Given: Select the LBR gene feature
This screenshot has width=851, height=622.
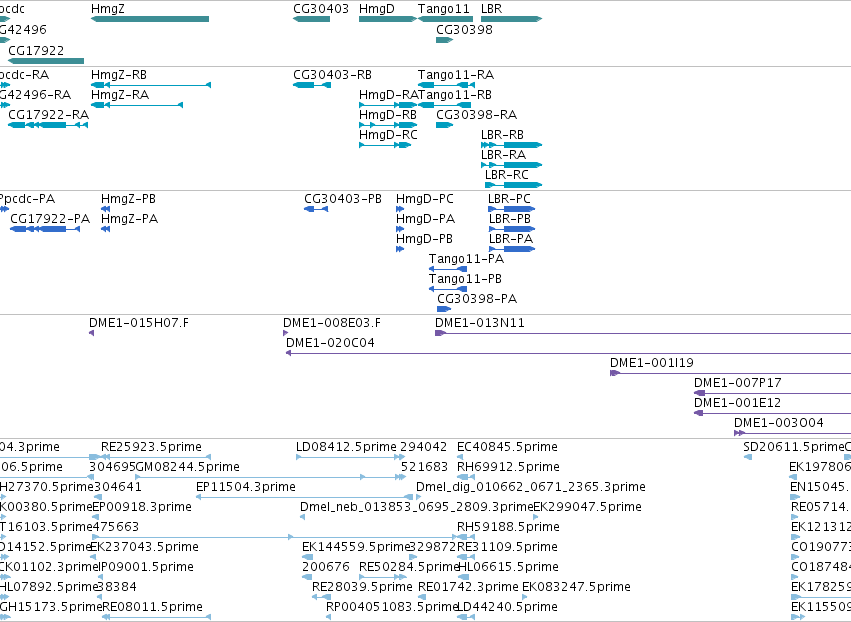Looking at the screenshot, I should click(x=511, y=19).
